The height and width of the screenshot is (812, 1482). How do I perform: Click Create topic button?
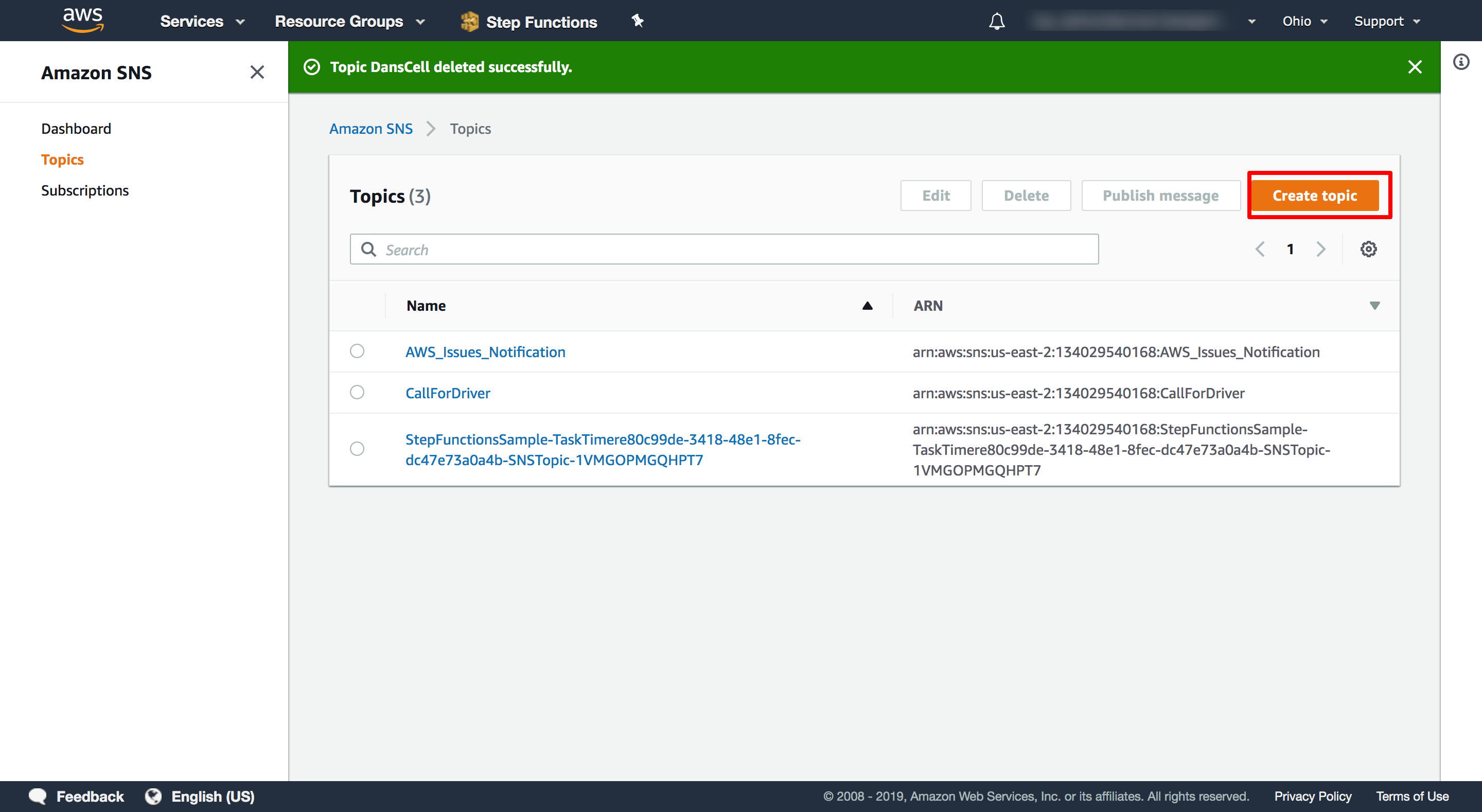(x=1315, y=195)
